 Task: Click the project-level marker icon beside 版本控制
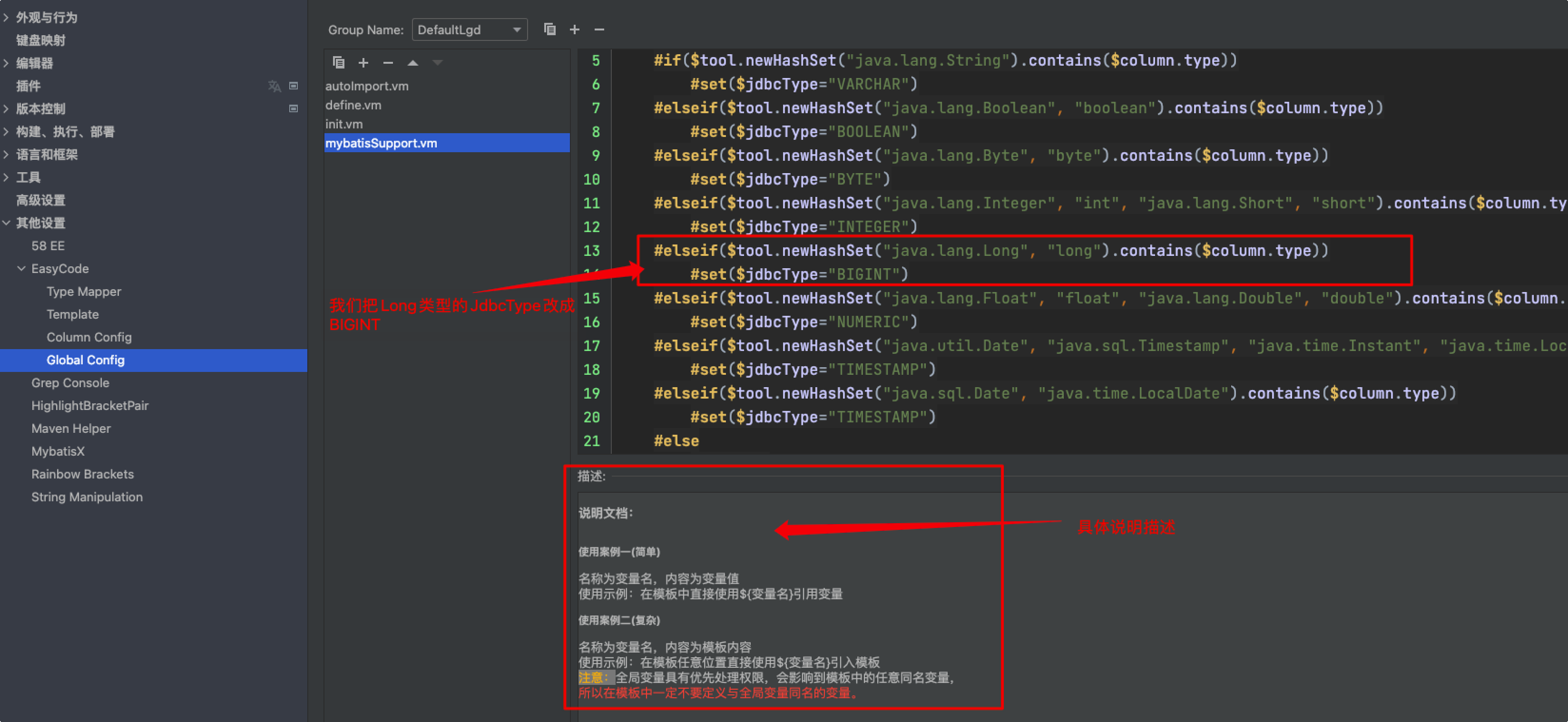pos(294,109)
